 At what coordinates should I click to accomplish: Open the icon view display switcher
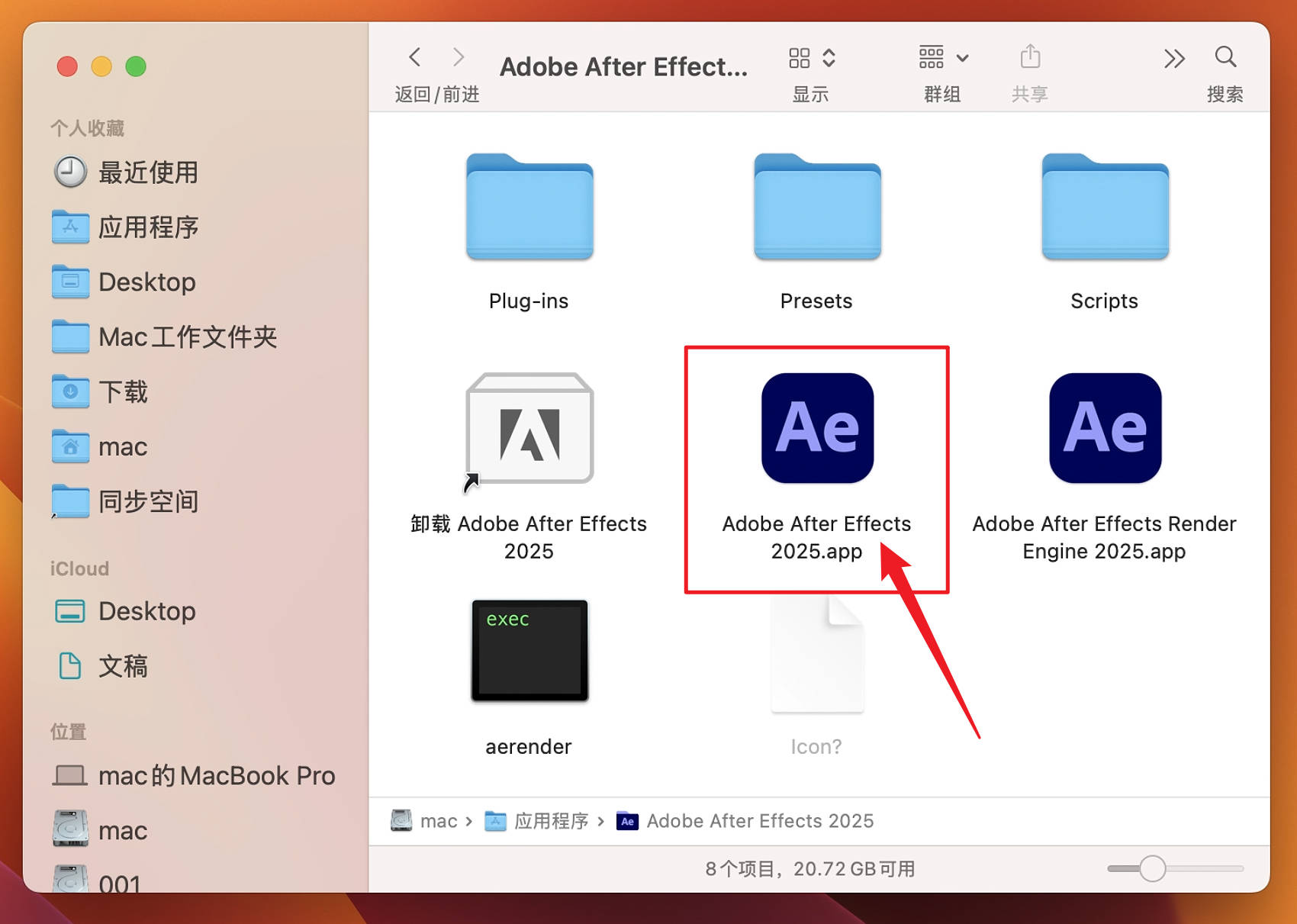(812, 58)
